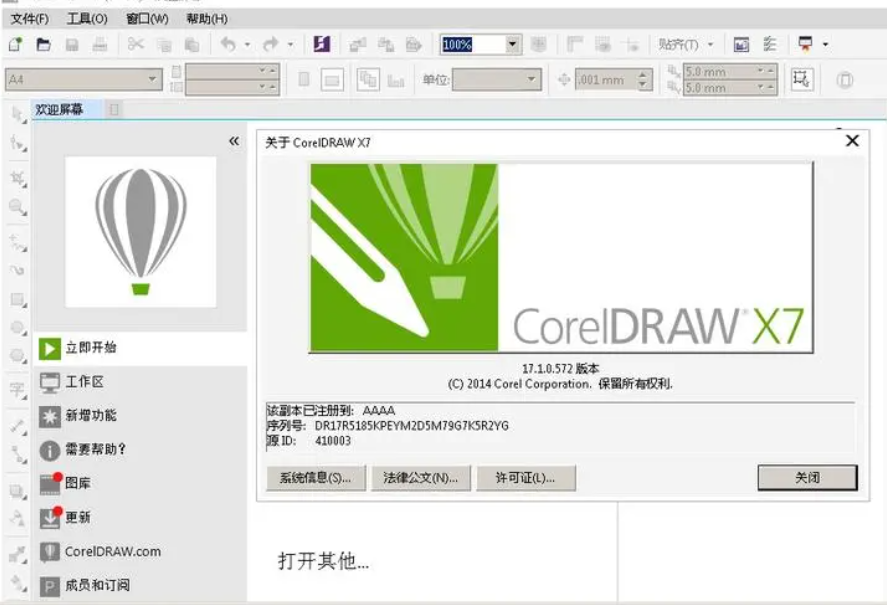Viewport: 887px width, 605px height.
Task: Open CorelDRAW.com in welcome sidebar
Action: 141,552
